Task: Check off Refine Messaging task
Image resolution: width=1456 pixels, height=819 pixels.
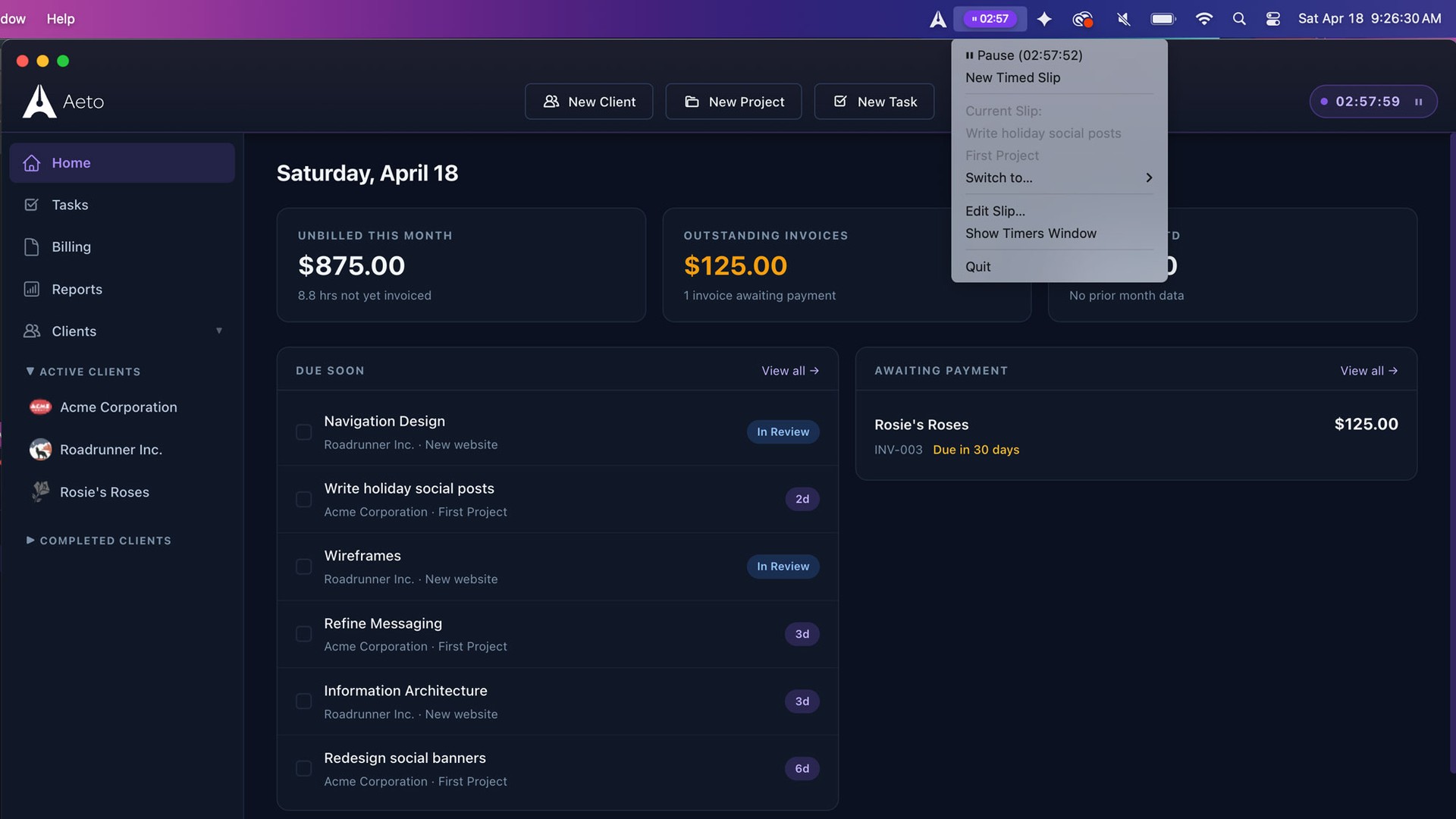Action: [x=303, y=634]
